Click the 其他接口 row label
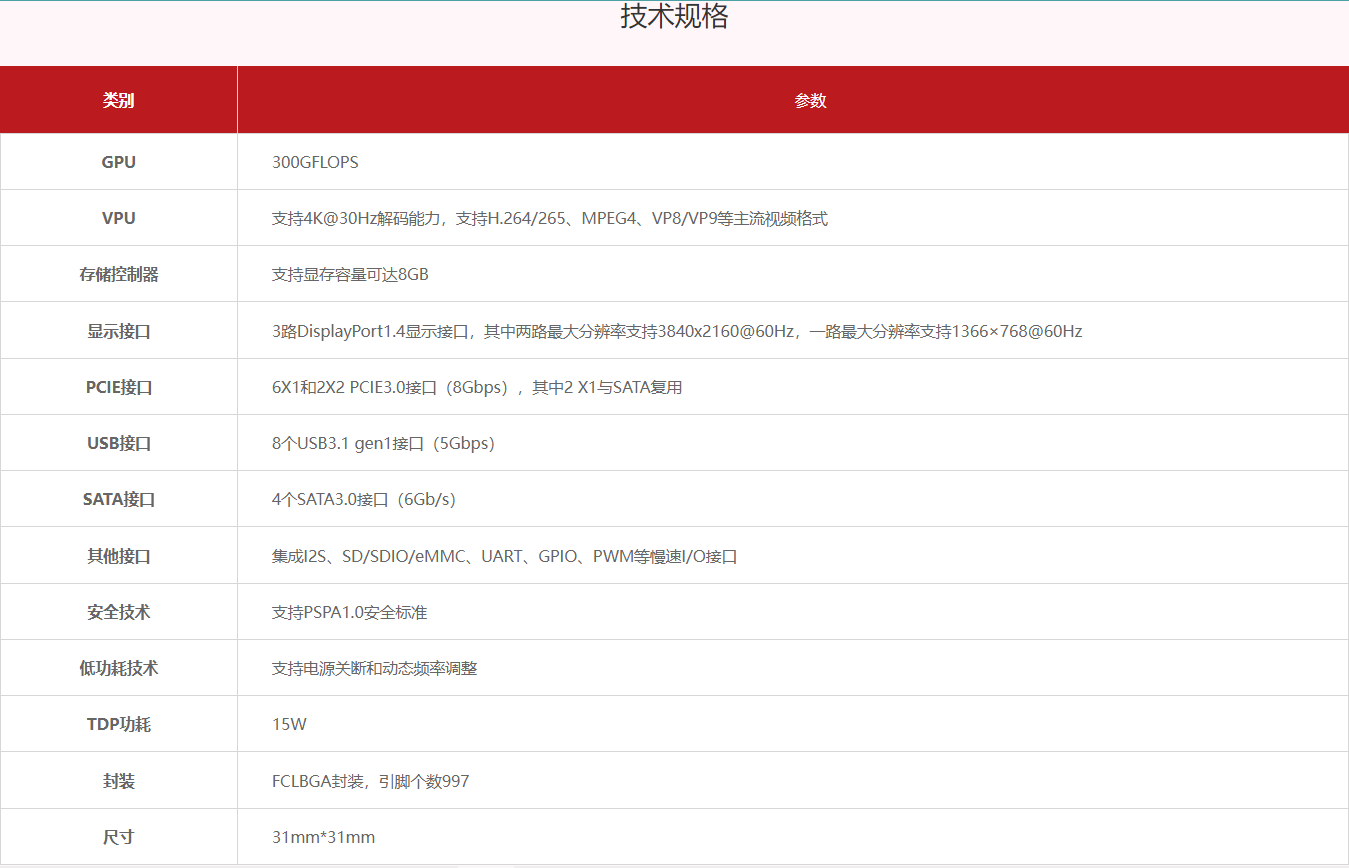This screenshot has width=1349, height=868. [118, 556]
